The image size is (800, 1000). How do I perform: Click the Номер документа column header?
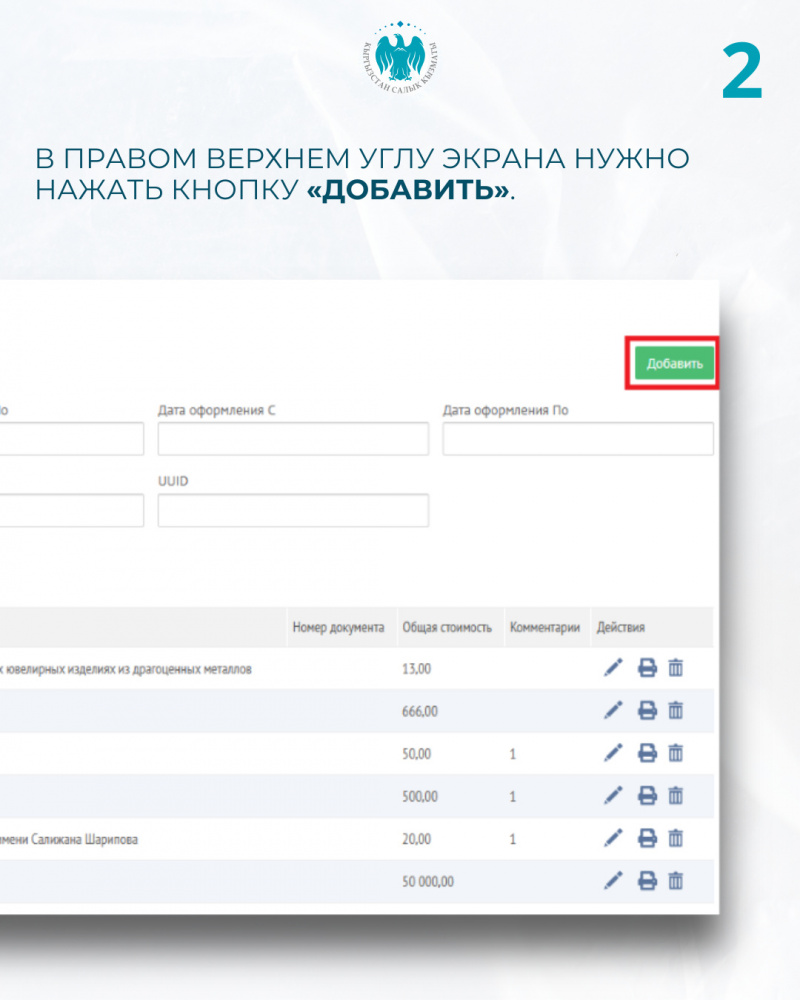click(x=338, y=628)
